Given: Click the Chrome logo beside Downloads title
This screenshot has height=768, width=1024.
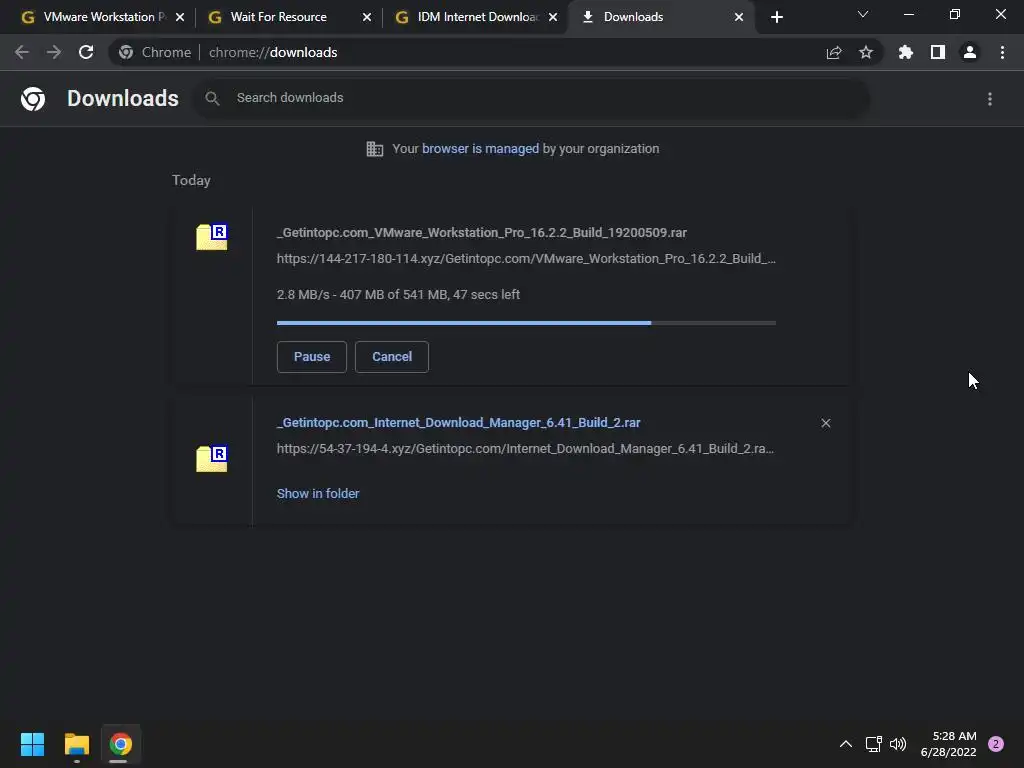Looking at the screenshot, I should point(33,99).
